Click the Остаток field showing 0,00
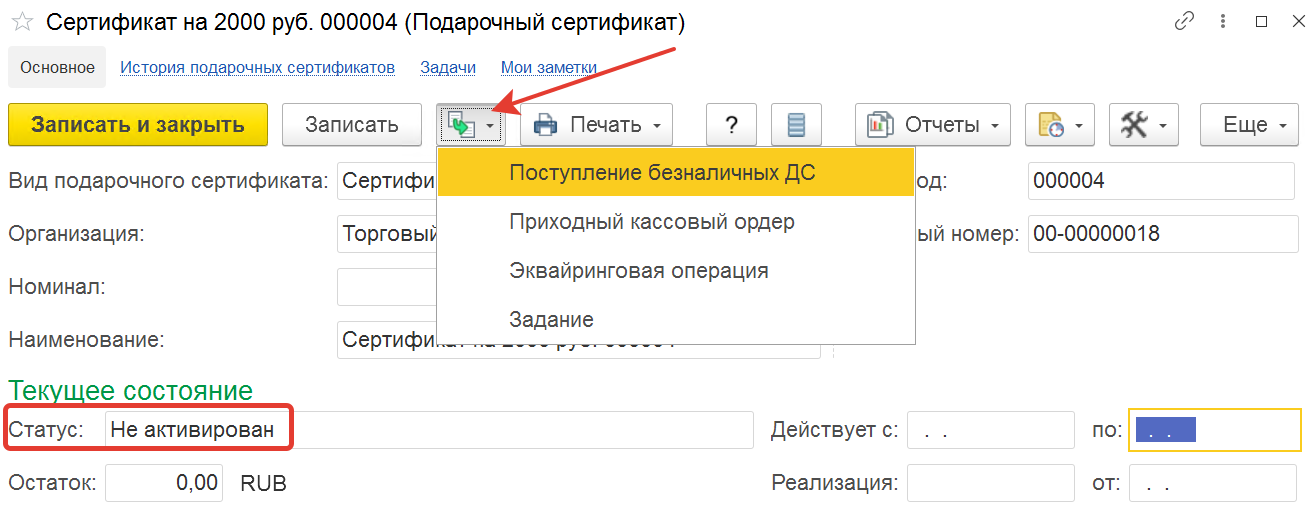The width and height of the screenshot is (1315, 511). [164, 483]
